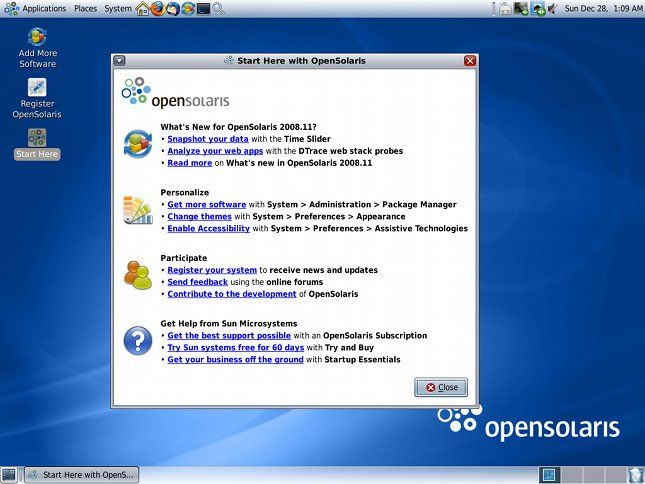Viewport: 645px width, 484px height.
Task: Open the window menu arrow on dialog title bar
Action: click(x=119, y=61)
